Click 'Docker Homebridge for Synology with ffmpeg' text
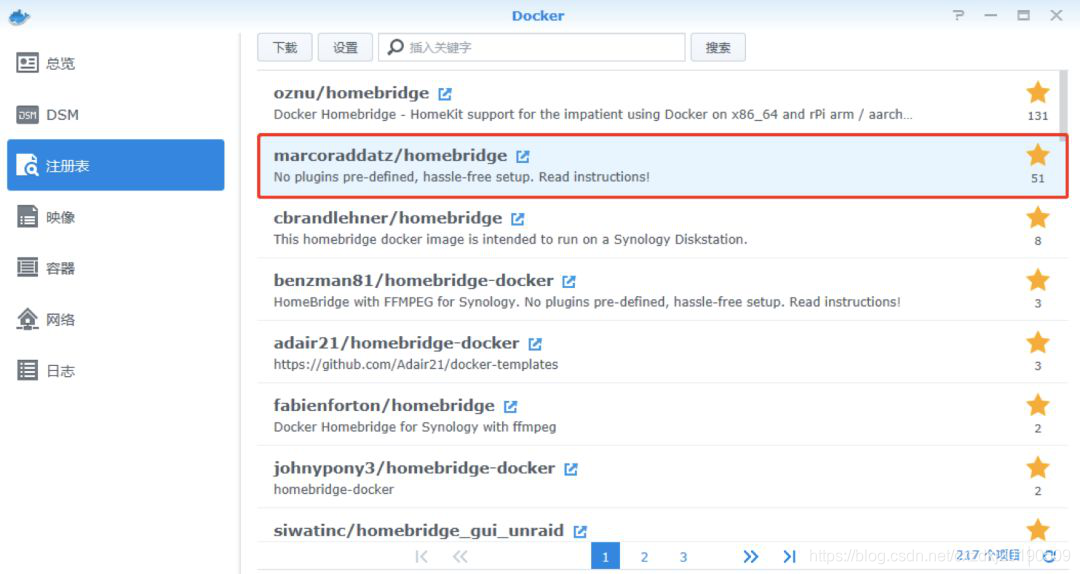The height and width of the screenshot is (574, 1080). click(415, 427)
